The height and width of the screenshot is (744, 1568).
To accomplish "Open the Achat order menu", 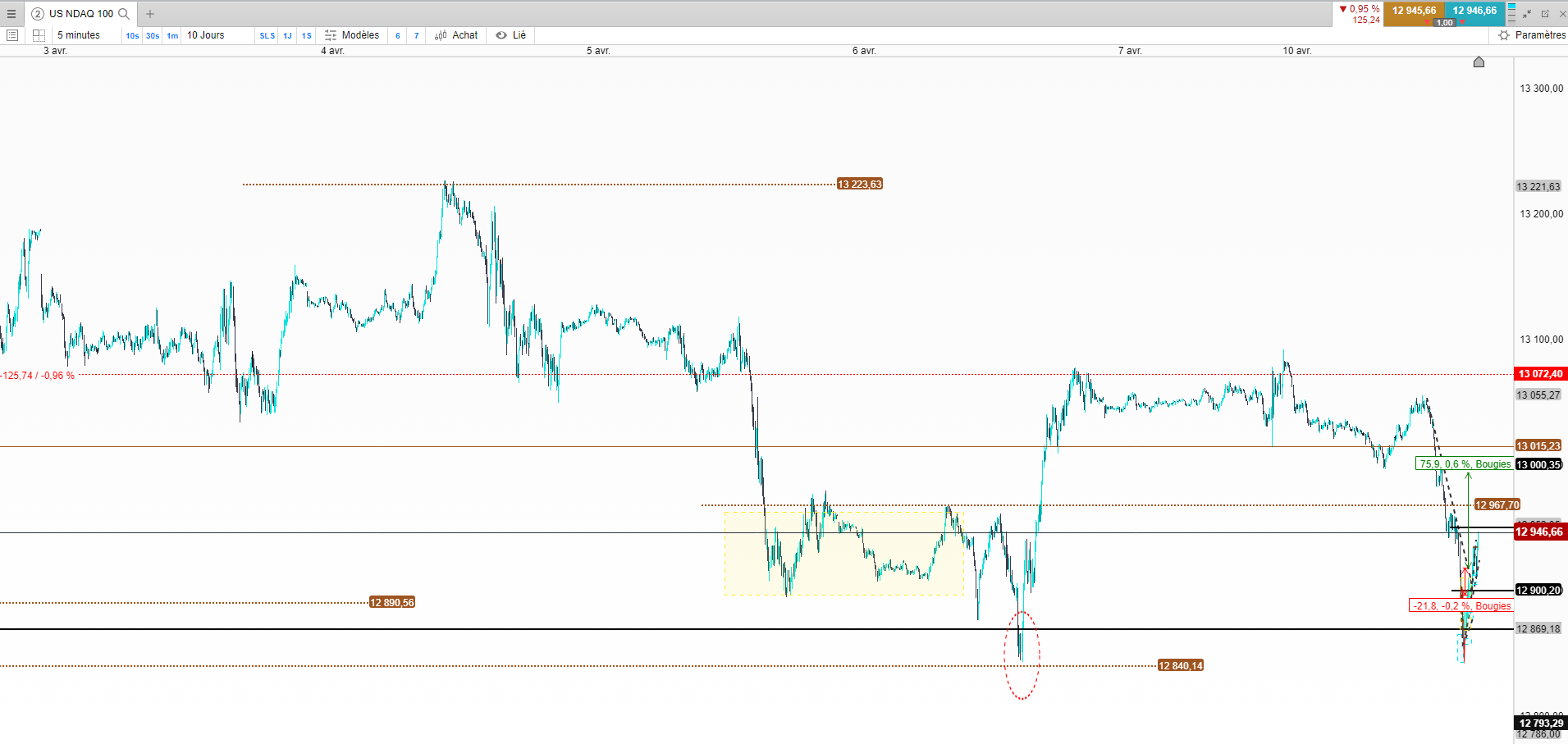I will [465, 35].
